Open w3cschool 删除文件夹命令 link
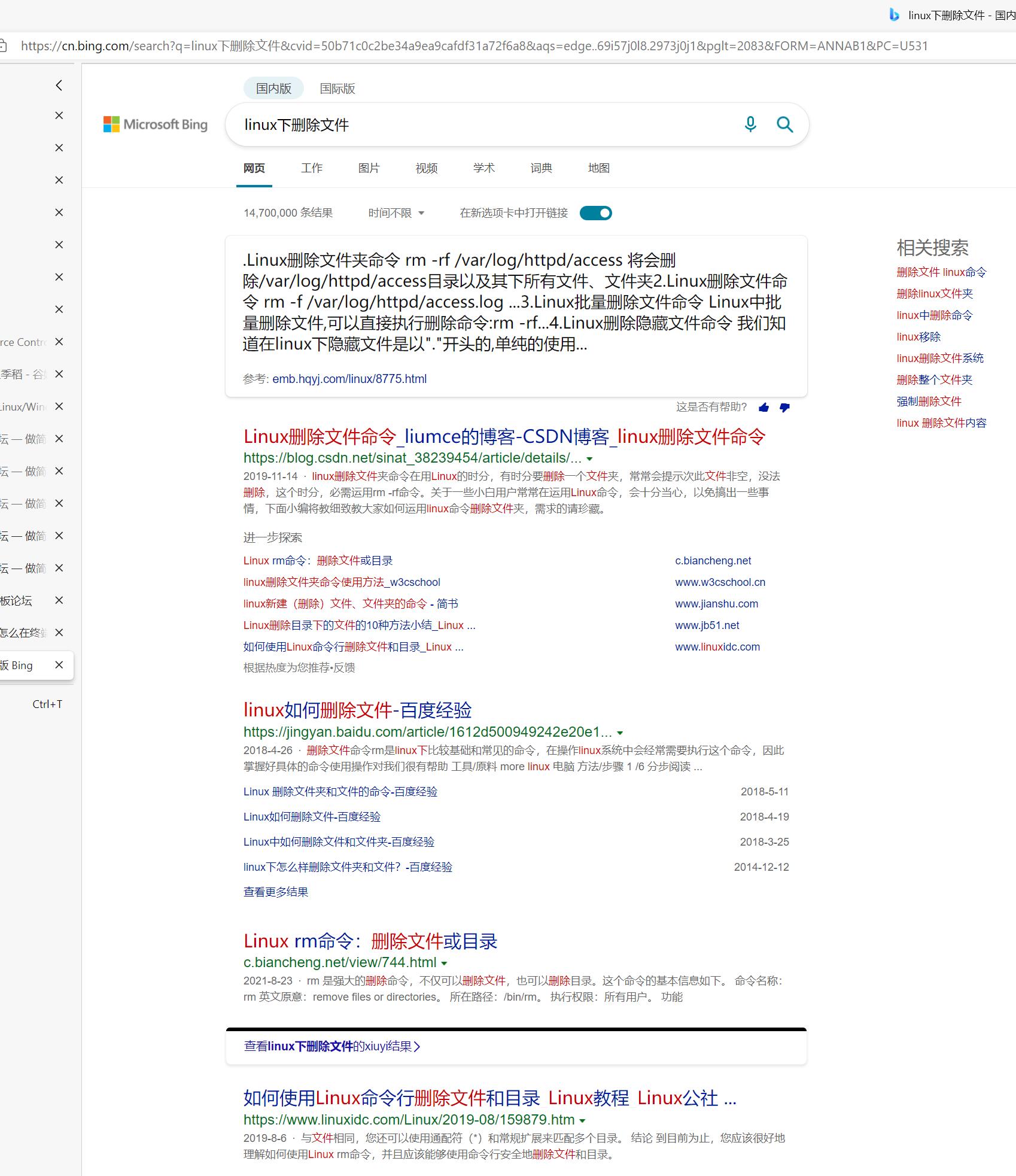Screen dimensions: 1016x1176 pyautogui.click(x=342, y=582)
